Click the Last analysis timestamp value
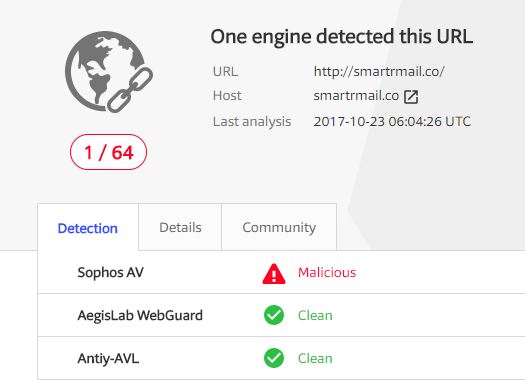The image size is (525, 380). click(392, 122)
